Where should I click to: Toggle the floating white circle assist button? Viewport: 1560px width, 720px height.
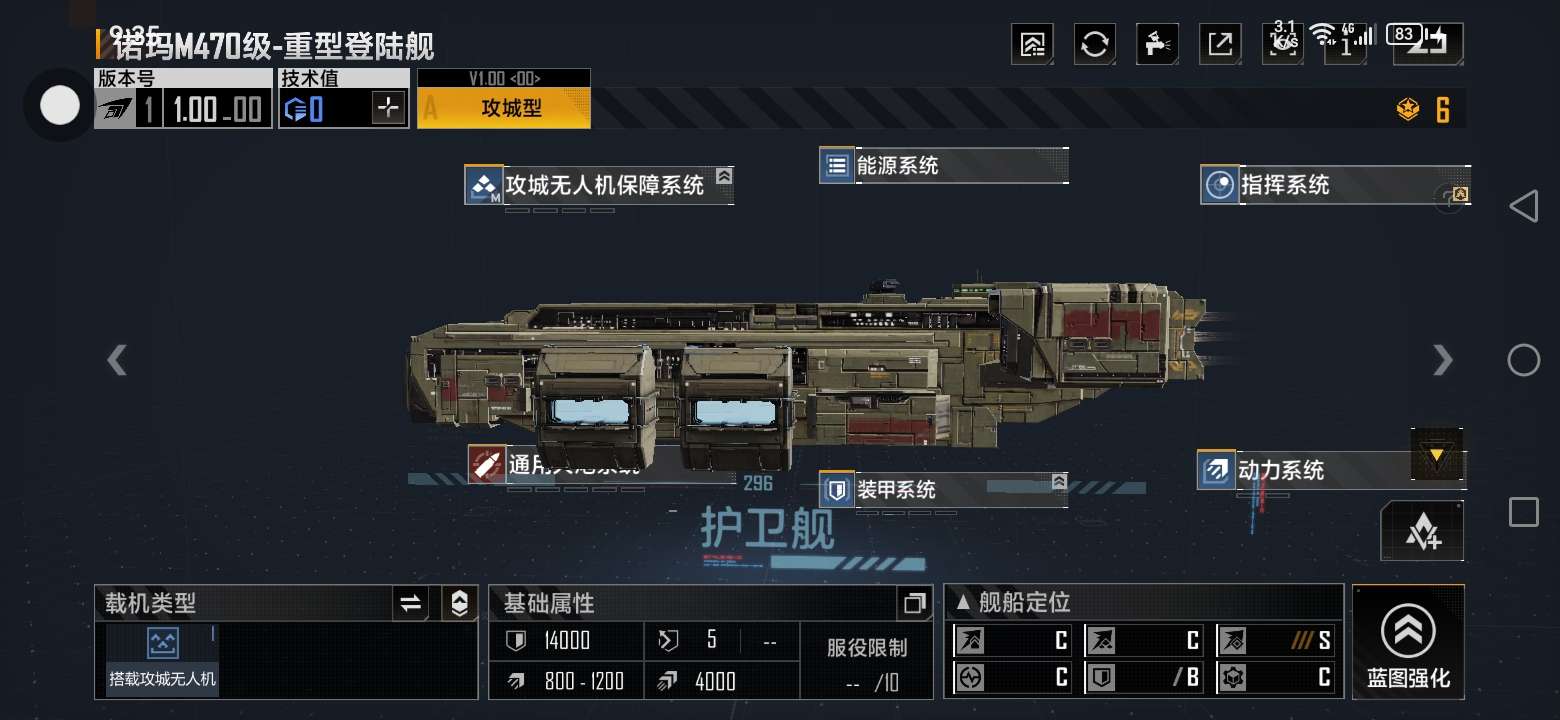coord(59,105)
